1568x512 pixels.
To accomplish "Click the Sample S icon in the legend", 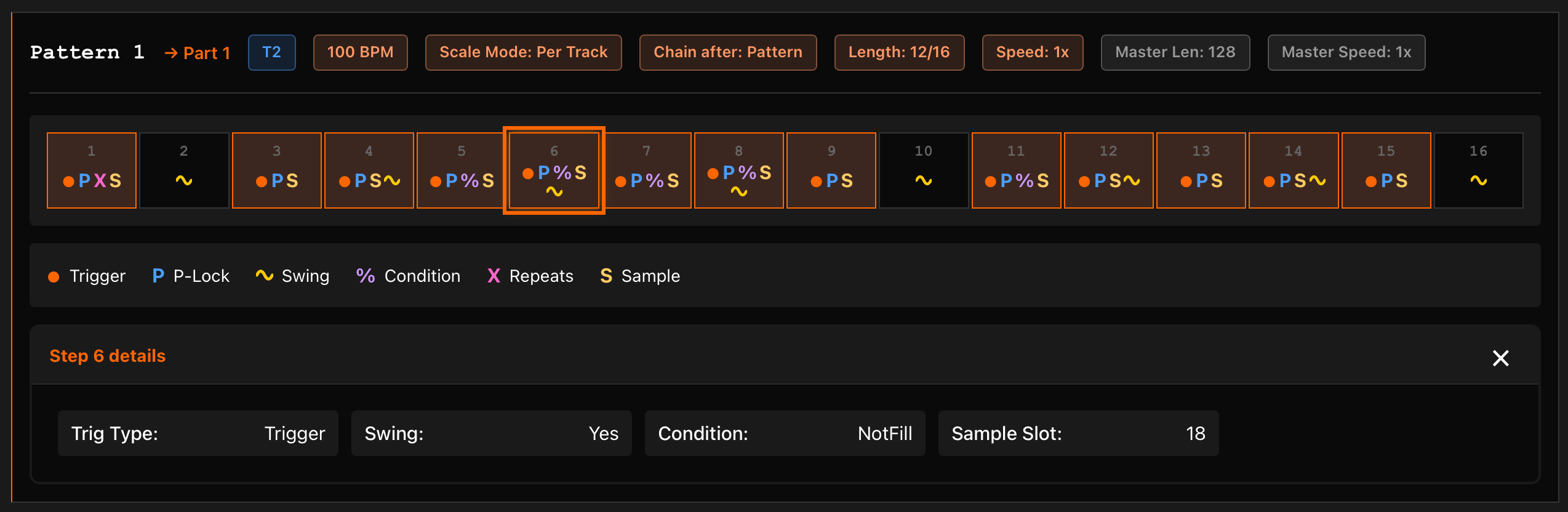I will tap(606, 276).
